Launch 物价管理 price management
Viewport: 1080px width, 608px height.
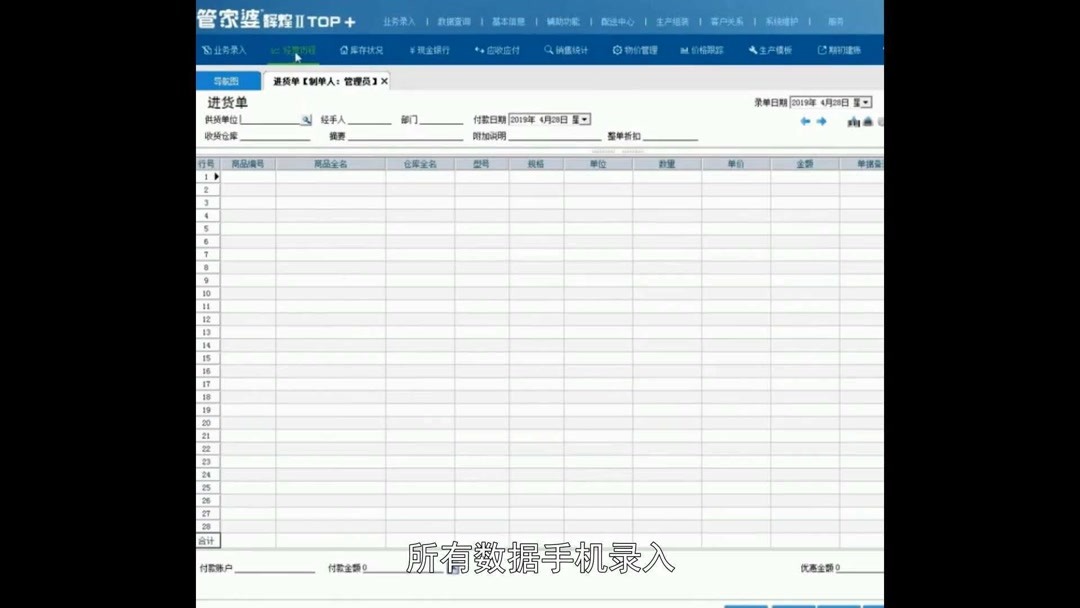coord(636,48)
